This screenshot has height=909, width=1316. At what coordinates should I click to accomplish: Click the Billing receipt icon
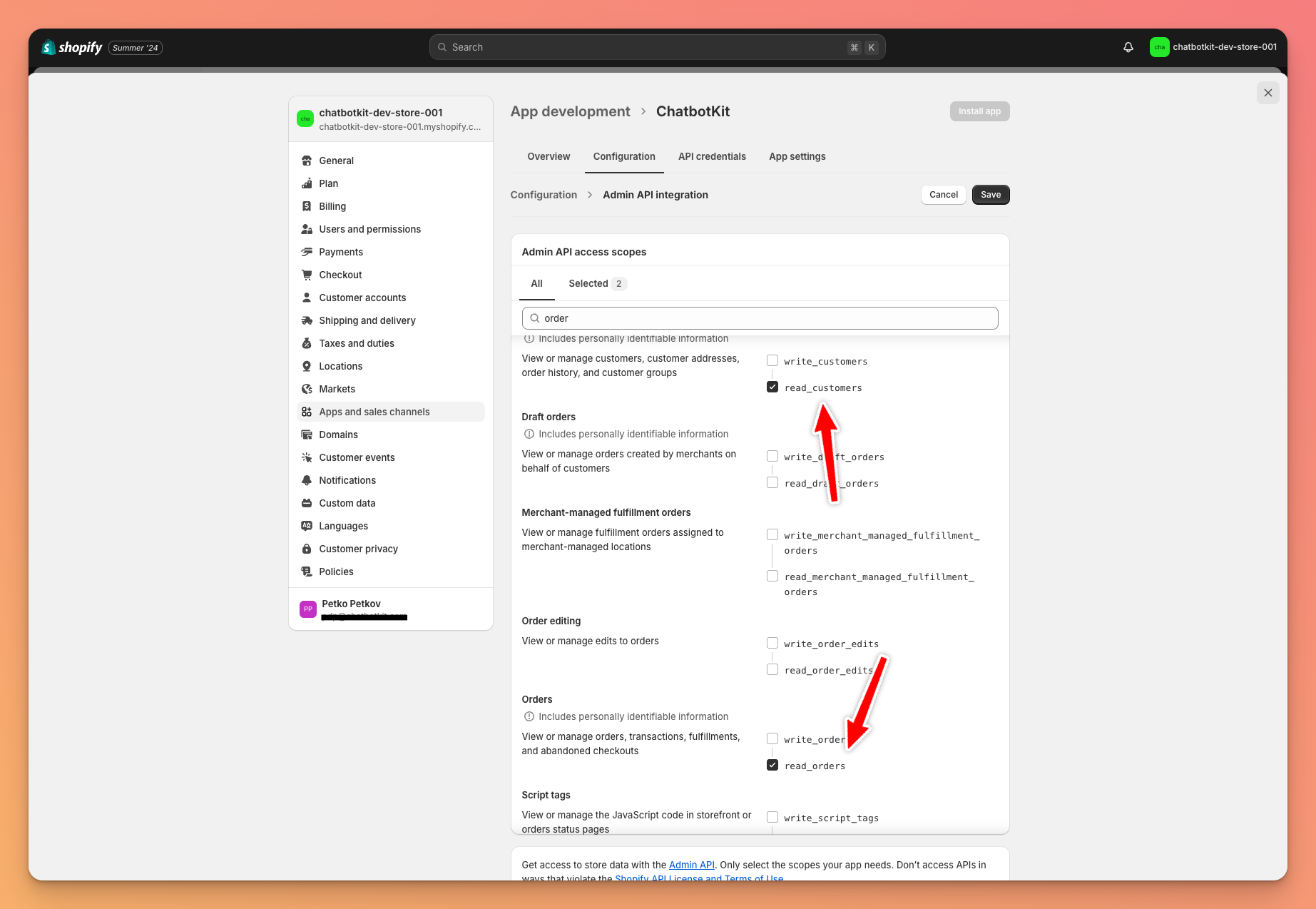pyautogui.click(x=307, y=206)
